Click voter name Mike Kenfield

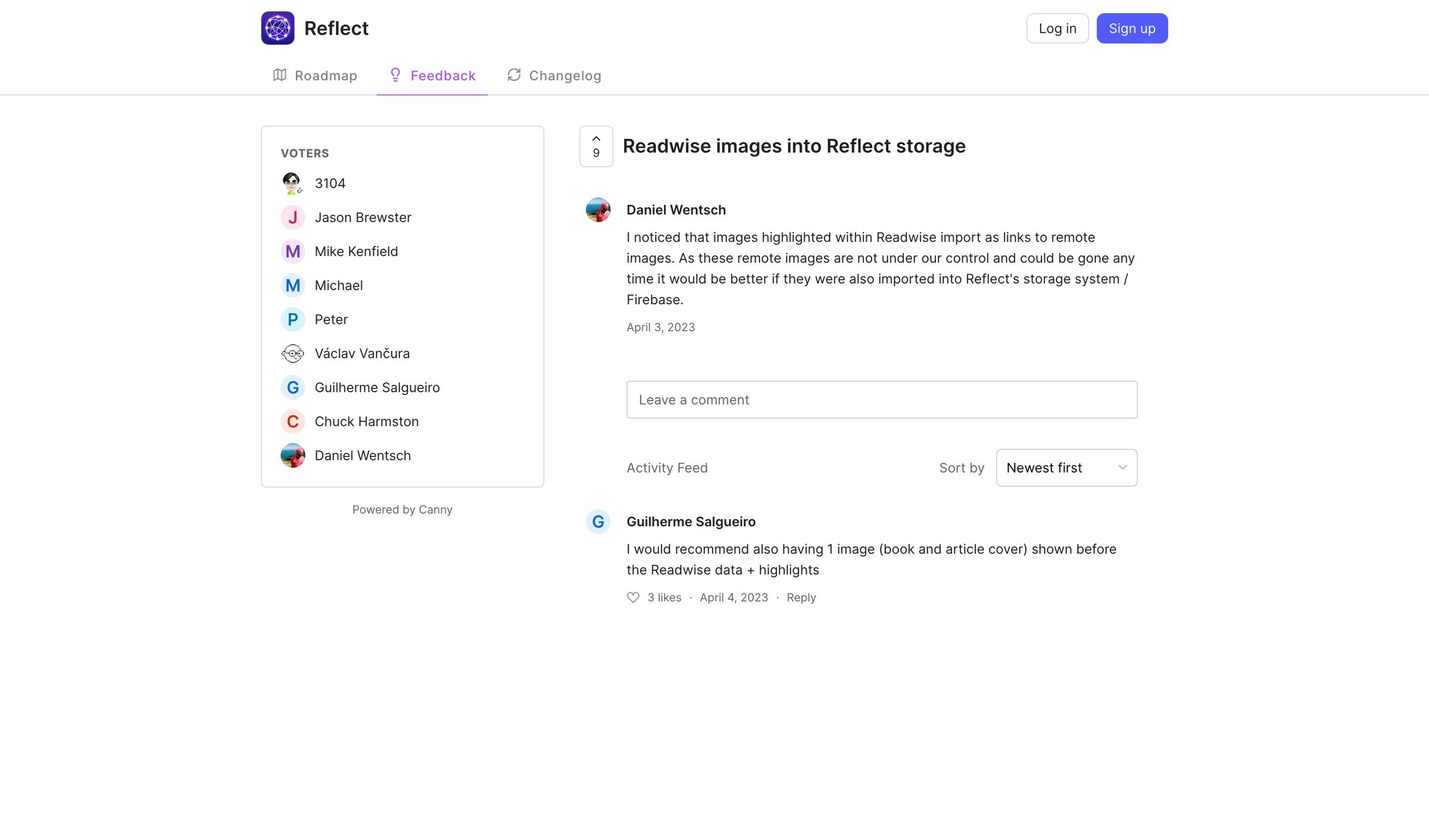click(356, 251)
